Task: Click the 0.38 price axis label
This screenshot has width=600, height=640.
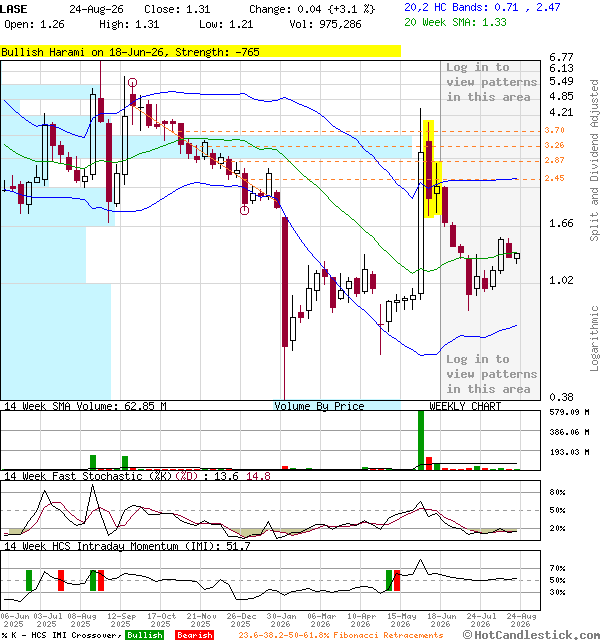Action: (561, 397)
